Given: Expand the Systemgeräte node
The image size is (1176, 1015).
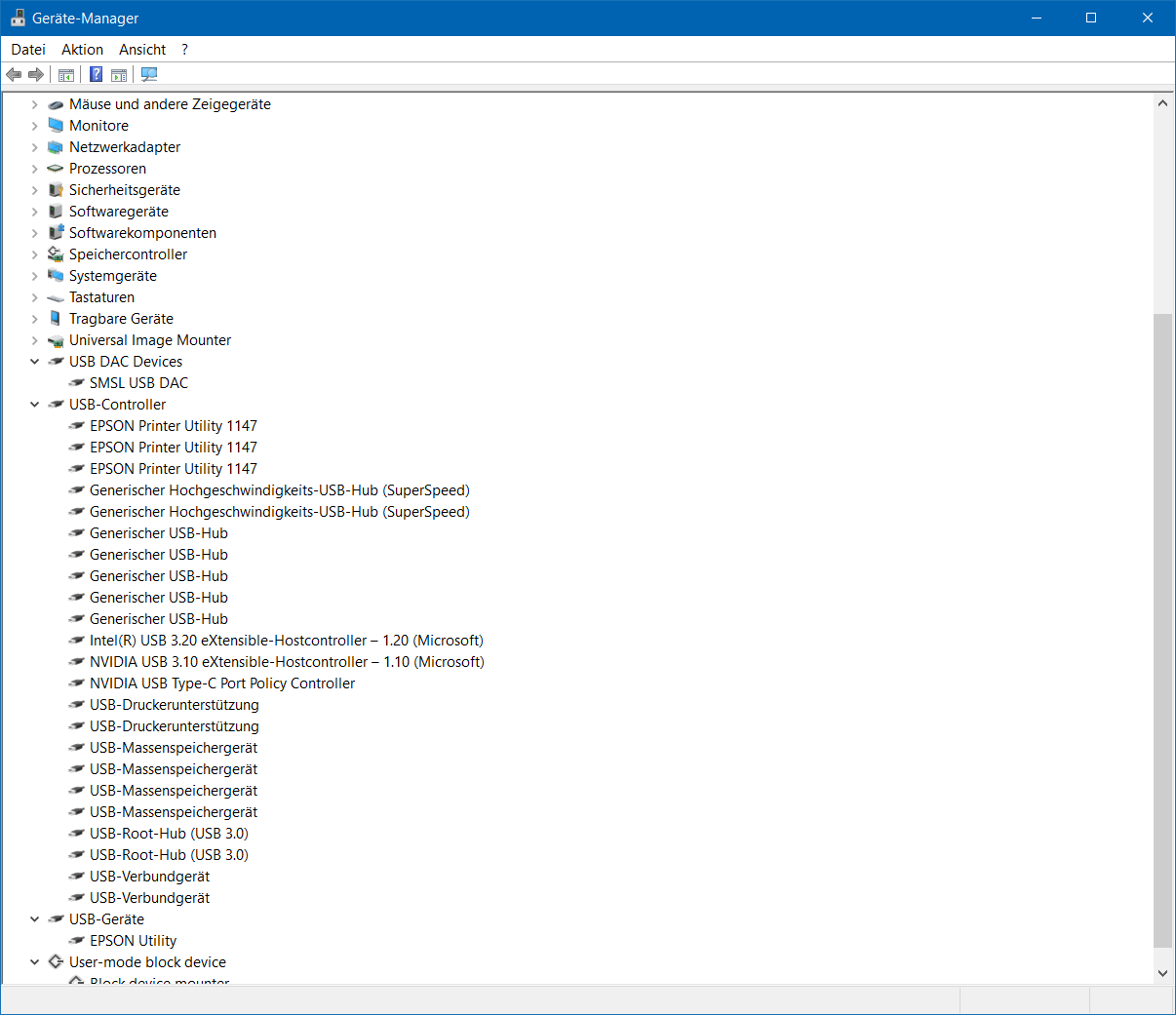Looking at the screenshot, I should click(x=34, y=276).
